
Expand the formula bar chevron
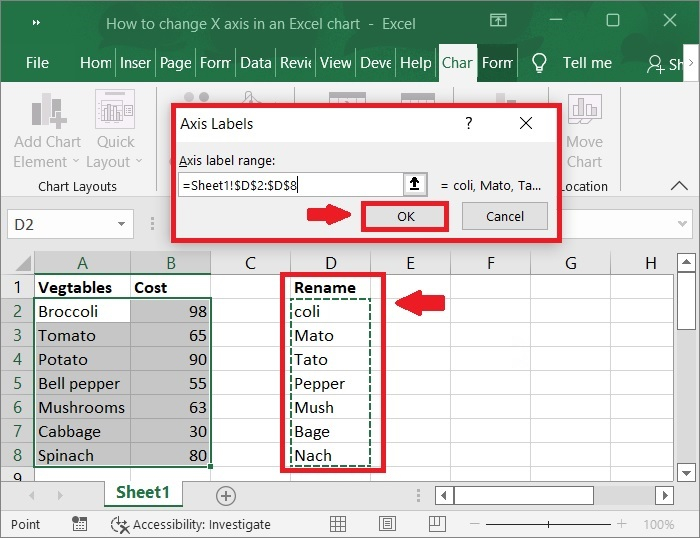pyautogui.click(x=682, y=223)
